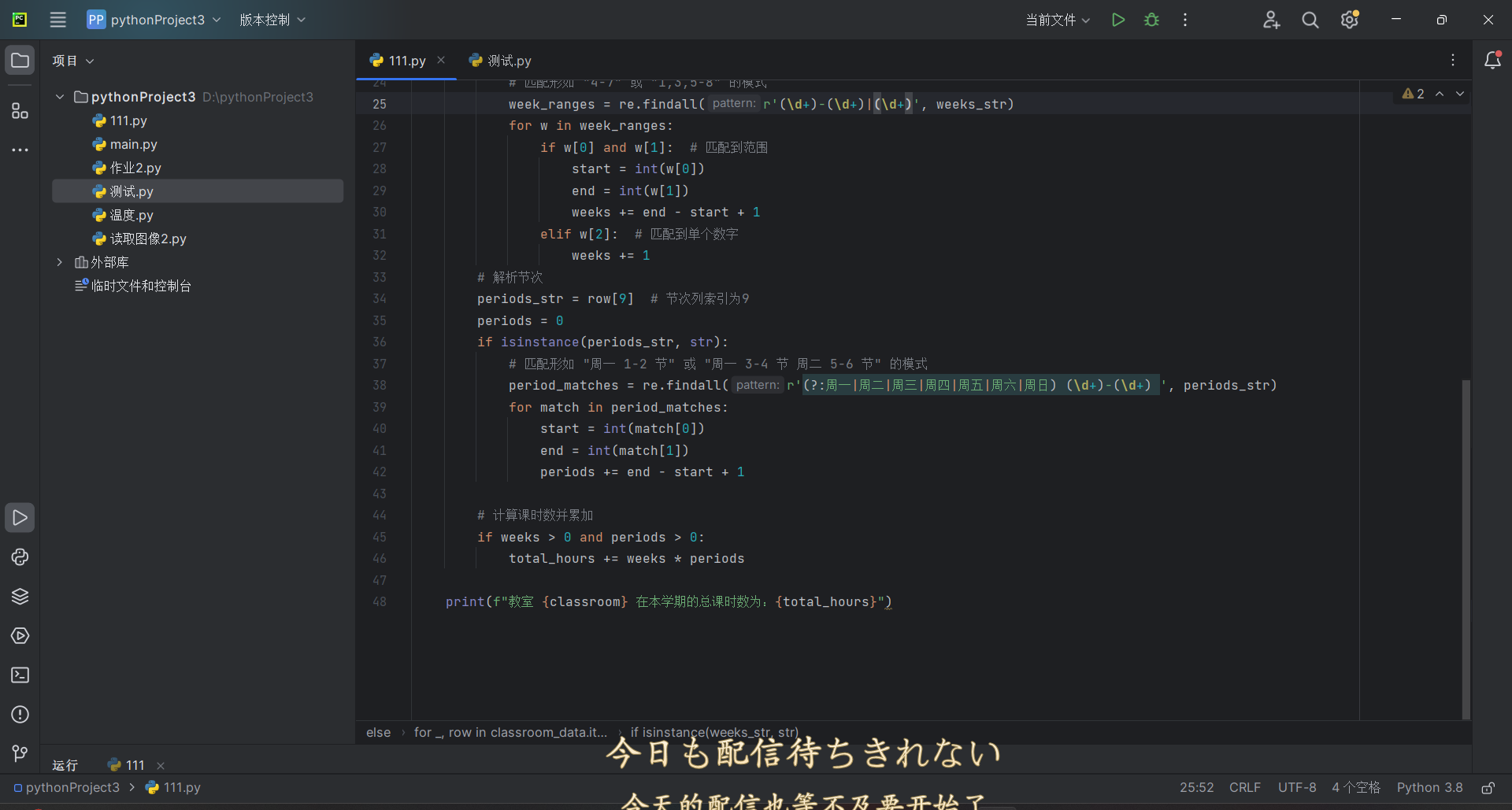The image size is (1512, 810).
Task: Click the 4 个空格 indent setting
Action: [x=1356, y=788]
